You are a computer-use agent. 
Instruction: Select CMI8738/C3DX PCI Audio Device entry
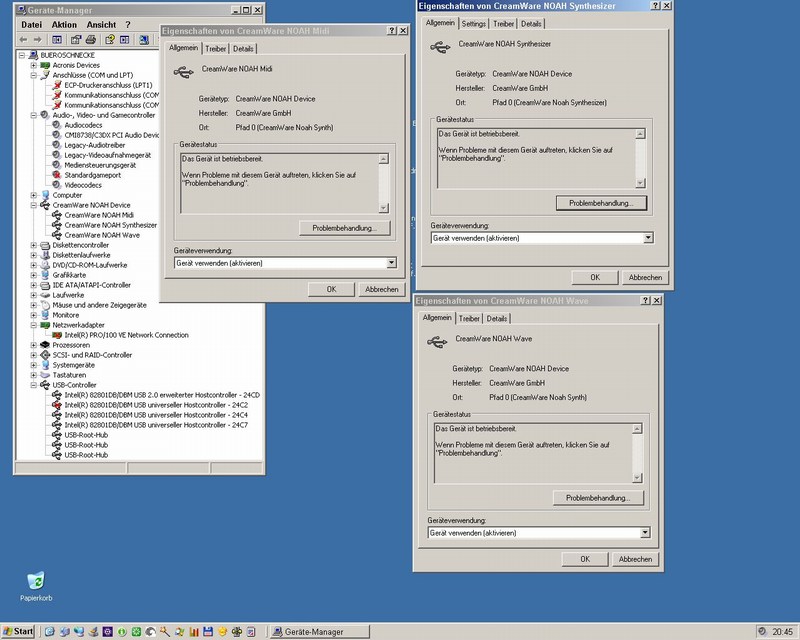click(x=112, y=135)
